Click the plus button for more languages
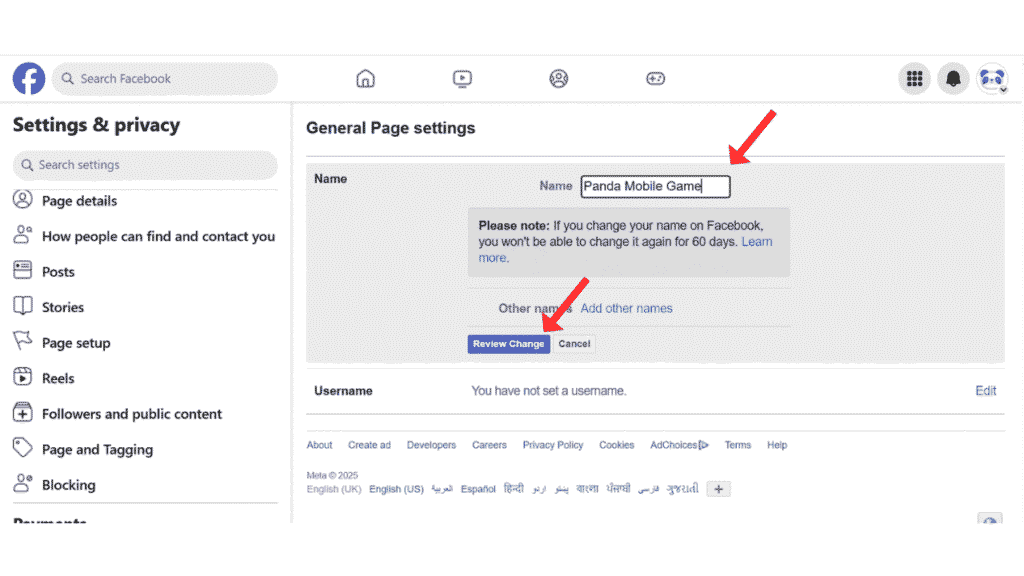Image resolution: width=1024 pixels, height=576 pixels. [718, 489]
